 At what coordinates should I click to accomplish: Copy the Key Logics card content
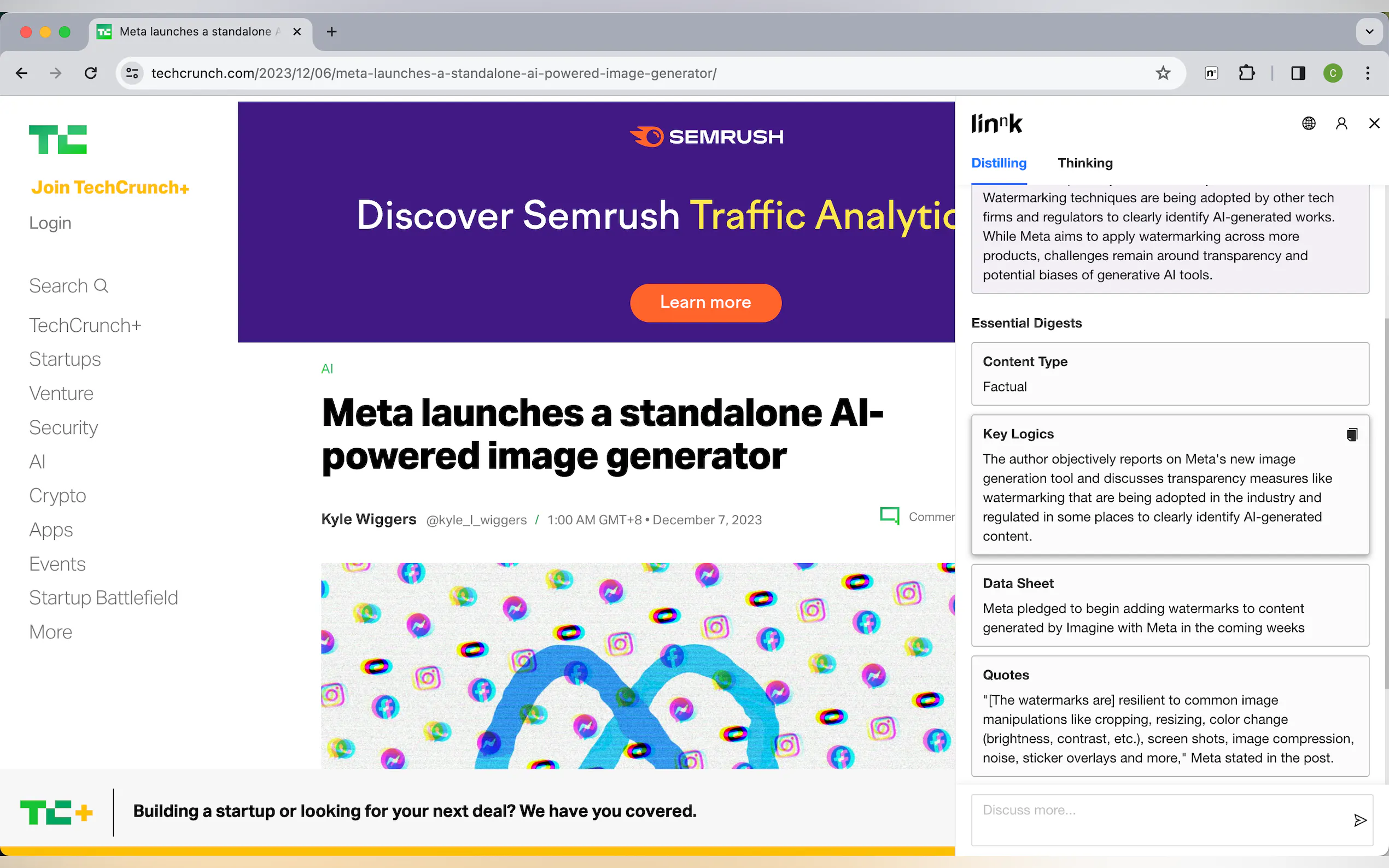[1352, 435]
